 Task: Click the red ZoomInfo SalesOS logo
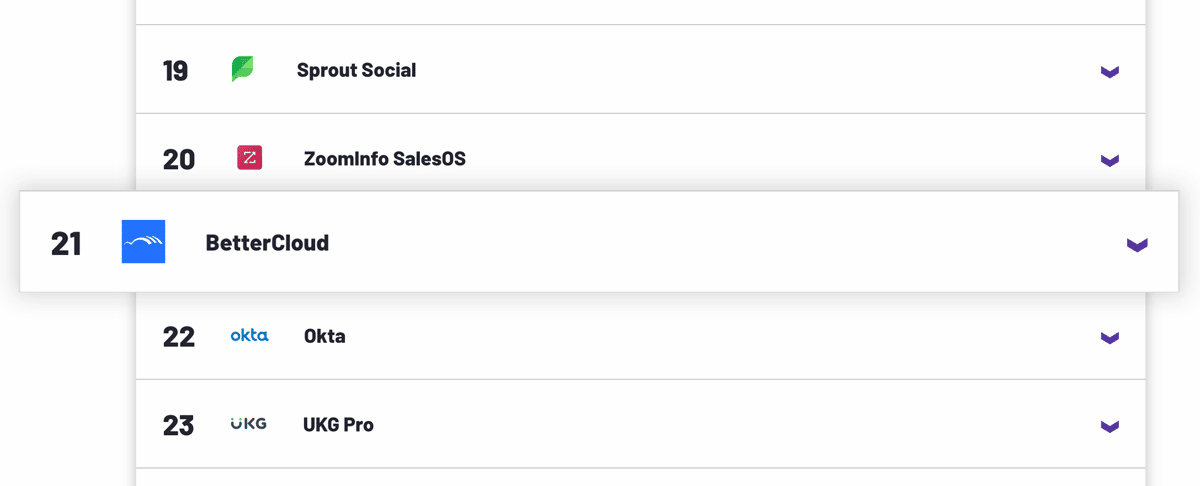(250, 158)
